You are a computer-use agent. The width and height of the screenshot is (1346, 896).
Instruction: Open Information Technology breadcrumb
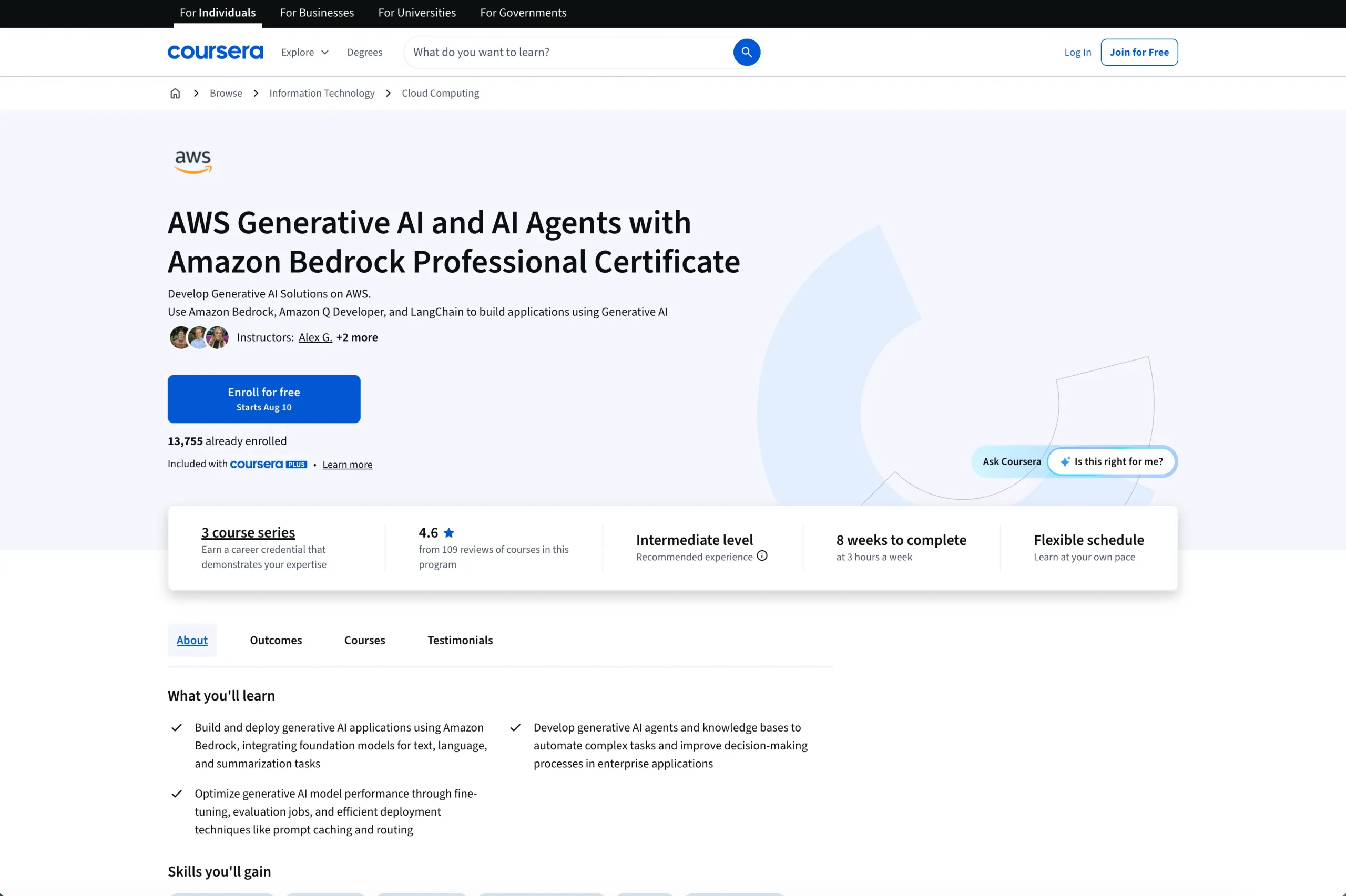tap(322, 93)
